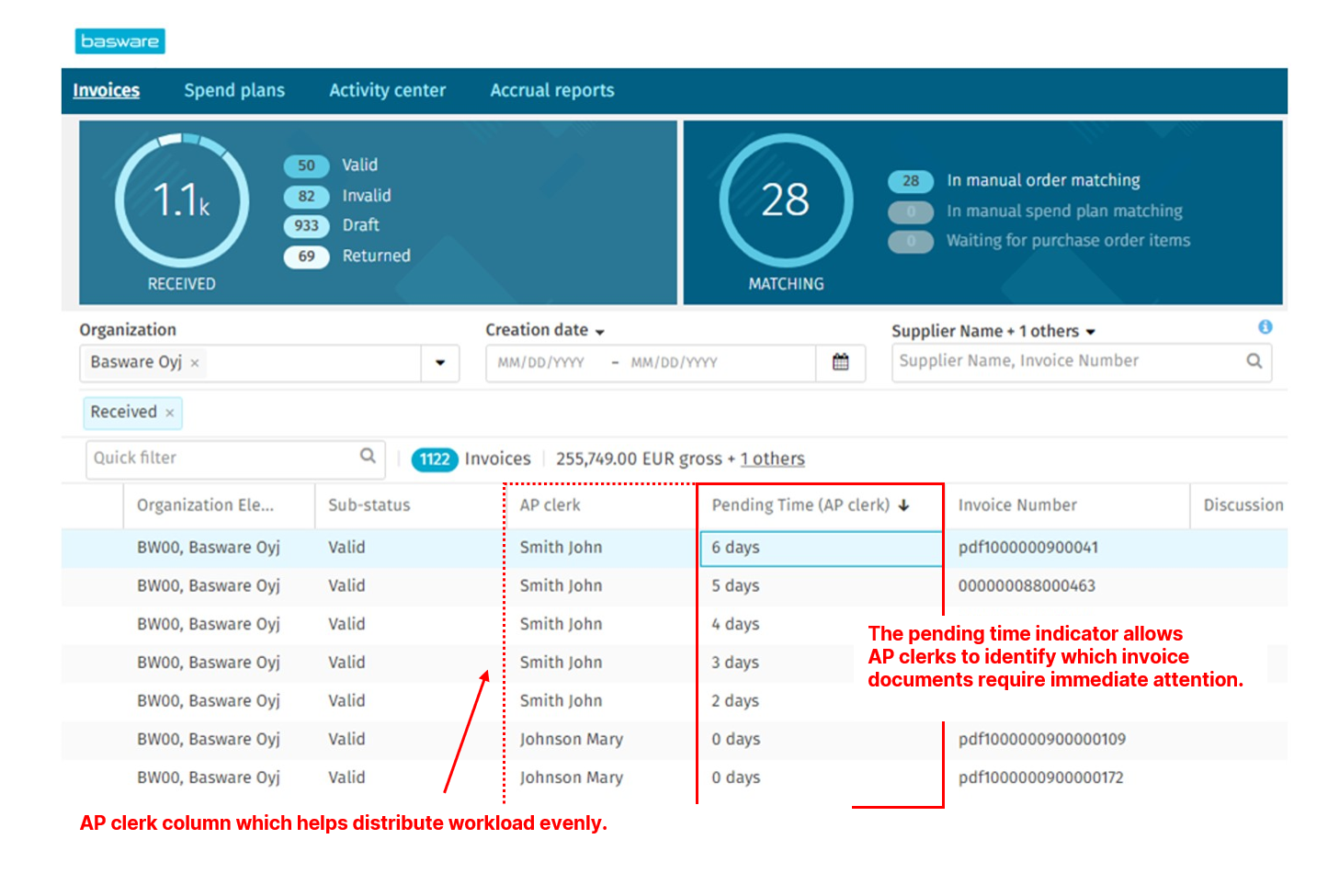
Task: Switch to the Spend plans tab
Action: pyautogui.click(x=233, y=90)
